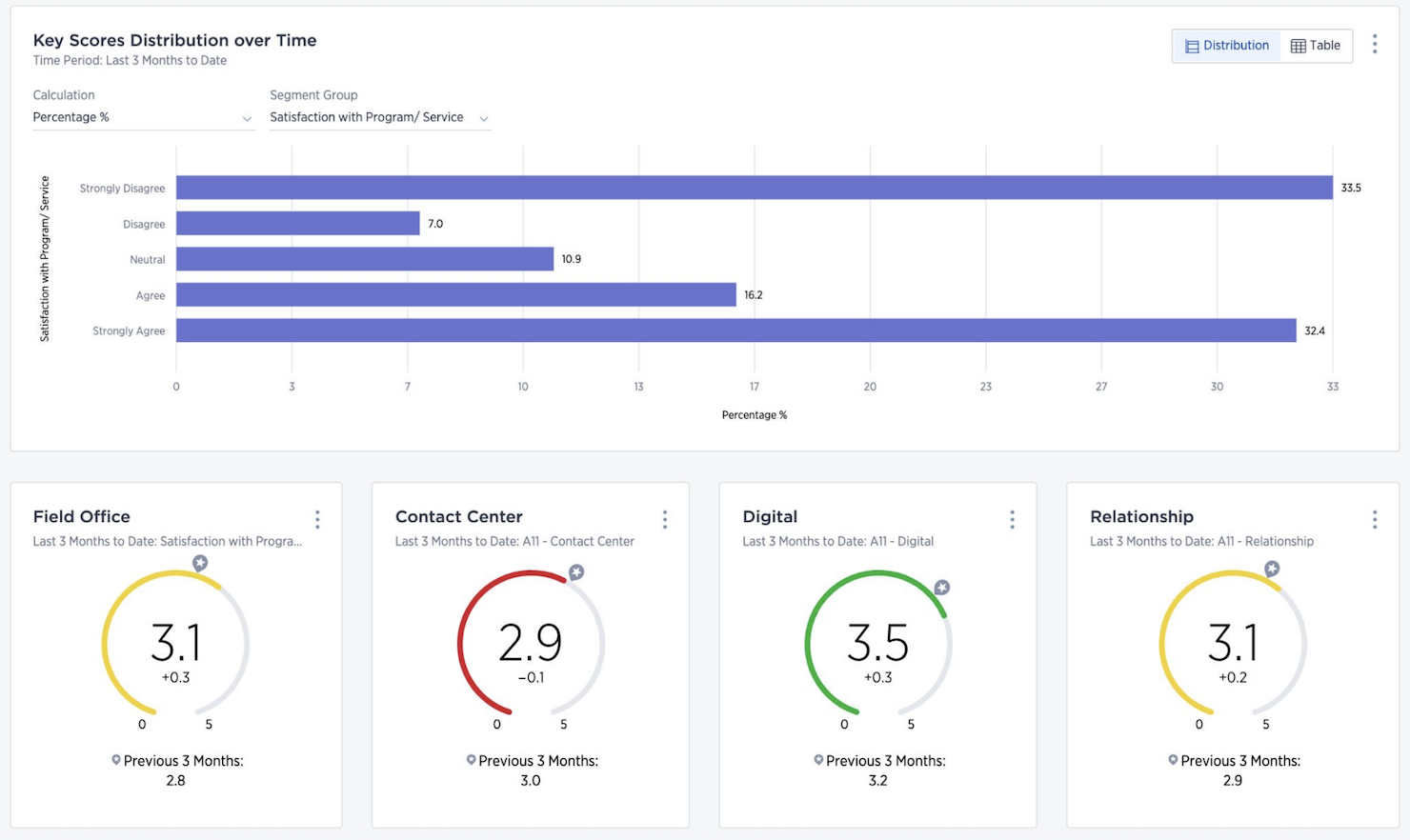Viewport: 1410px width, 840px height.
Task: Select the Distribution view
Action: coord(1226,45)
